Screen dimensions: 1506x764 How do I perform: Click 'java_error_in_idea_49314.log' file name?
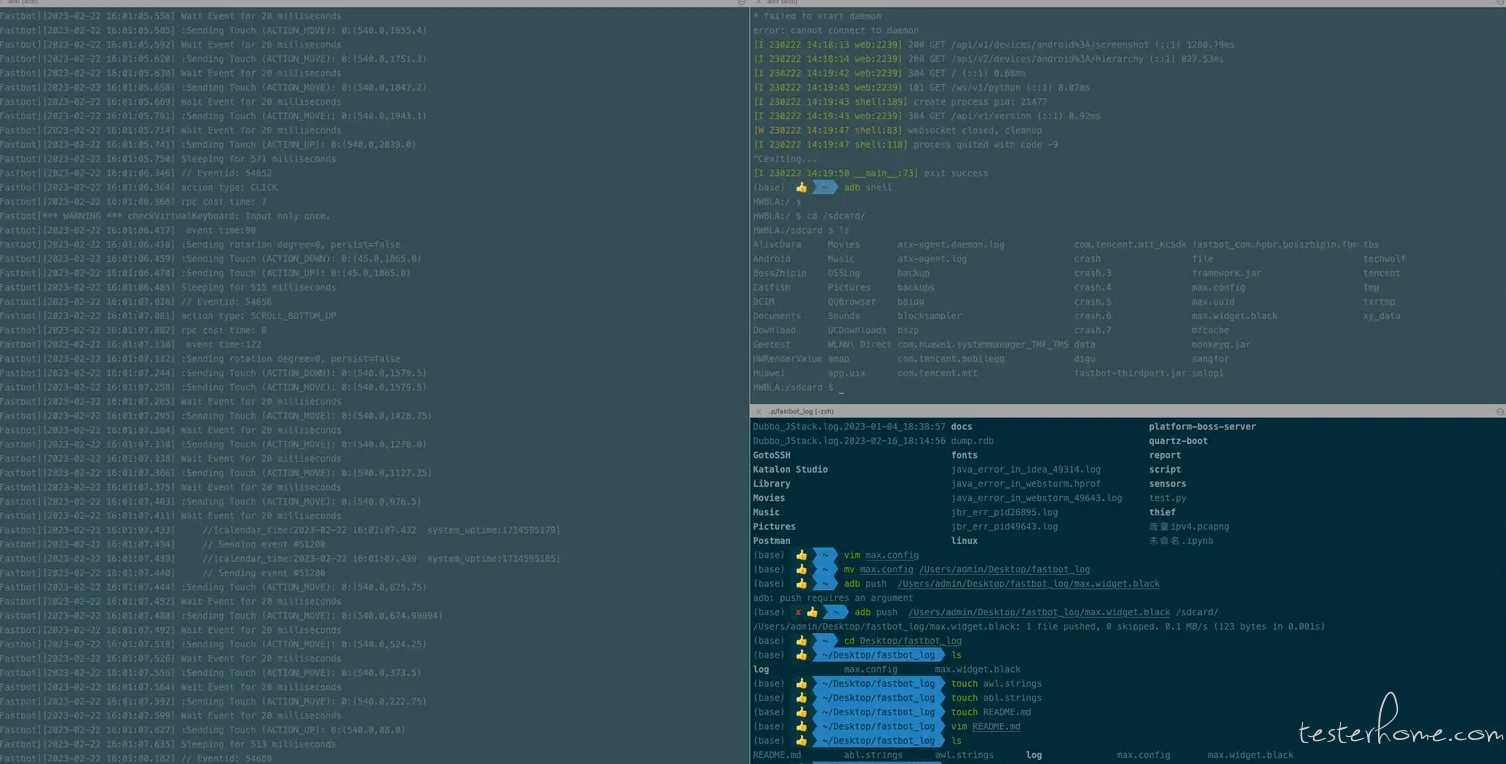1025,469
